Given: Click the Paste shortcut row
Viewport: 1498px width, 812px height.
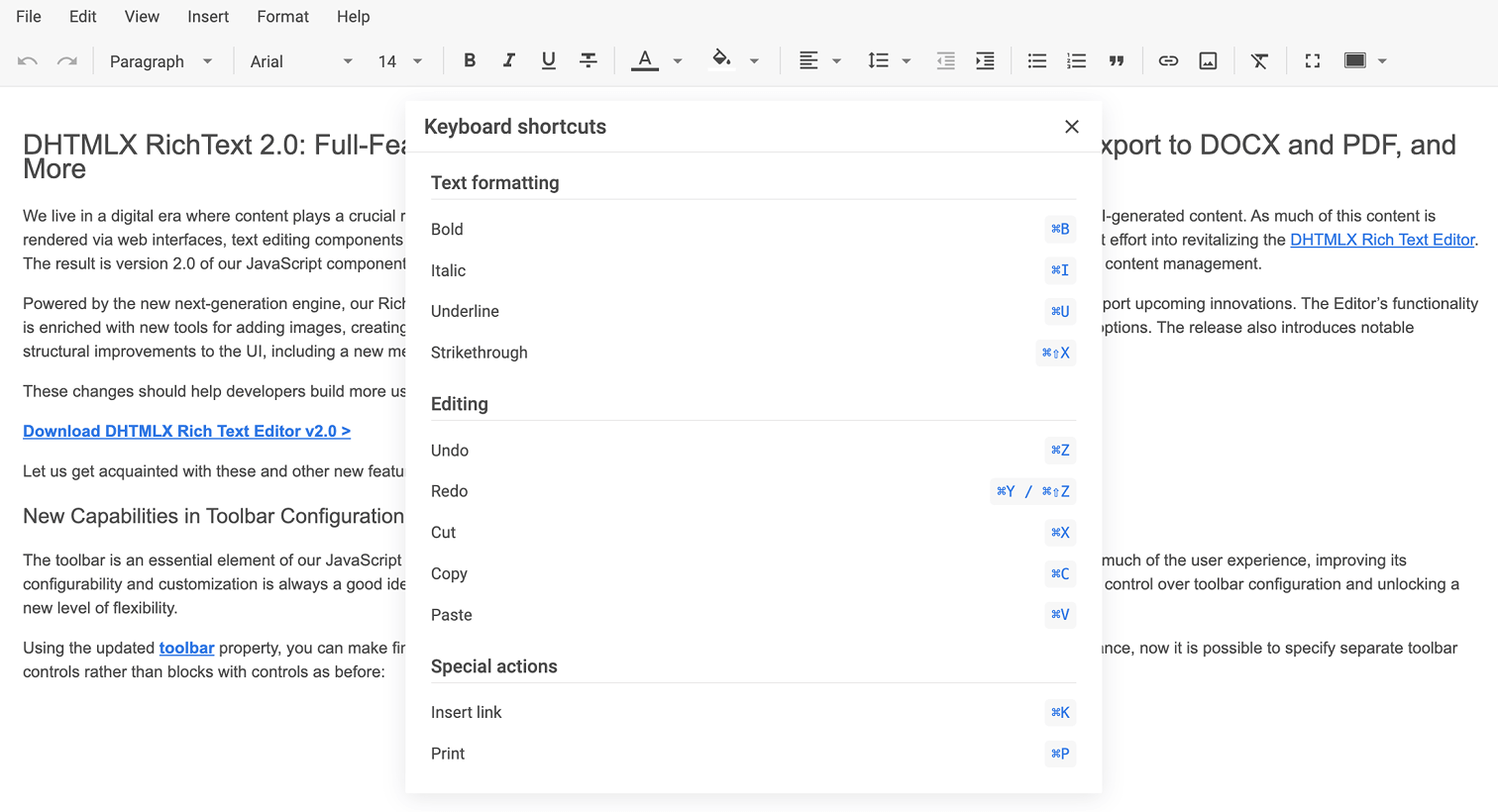Looking at the screenshot, I should [x=753, y=615].
